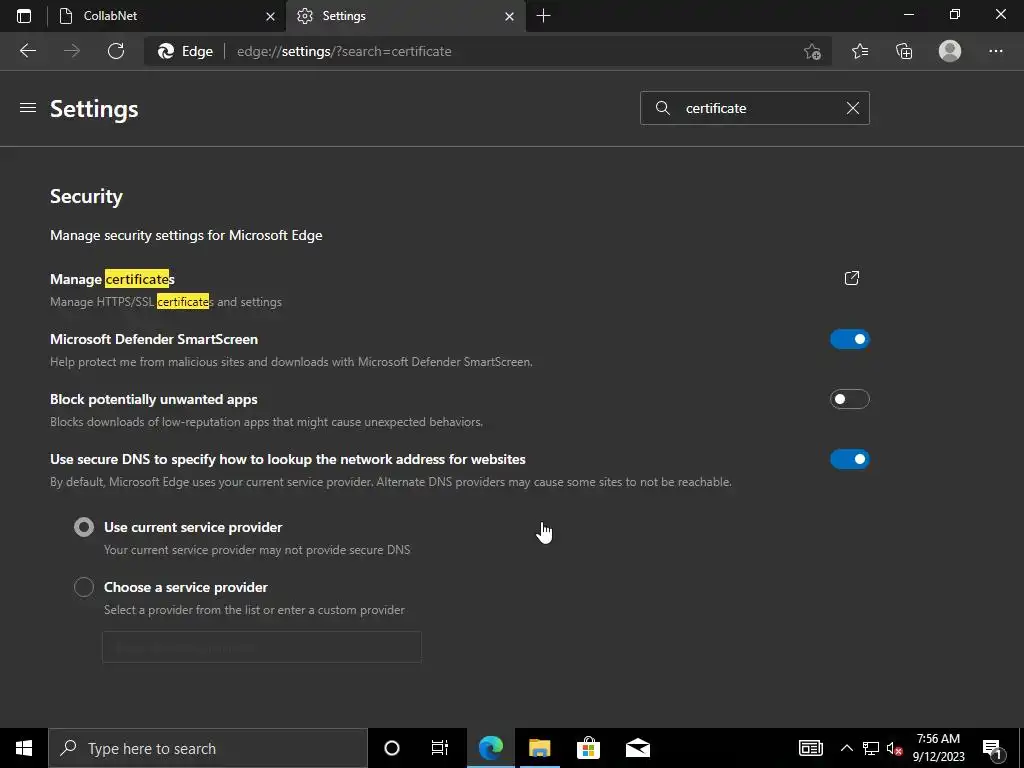Click the muted volume tray icon
The height and width of the screenshot is (768, 1024).
click(x=894, y=748)
